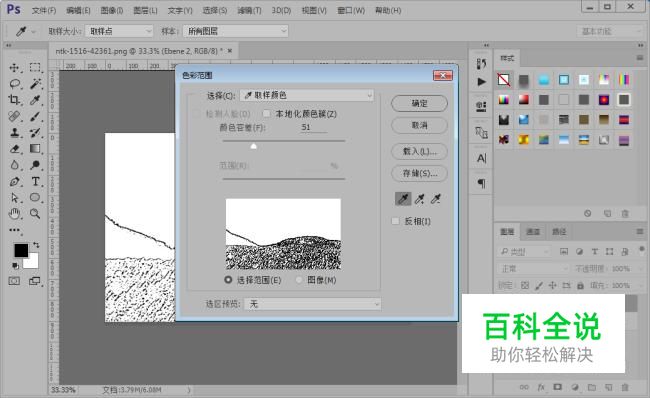Select the Blur tool
The width and height of the screenshot is (650, 398).
pyautogui.click(x=15, y=165)
